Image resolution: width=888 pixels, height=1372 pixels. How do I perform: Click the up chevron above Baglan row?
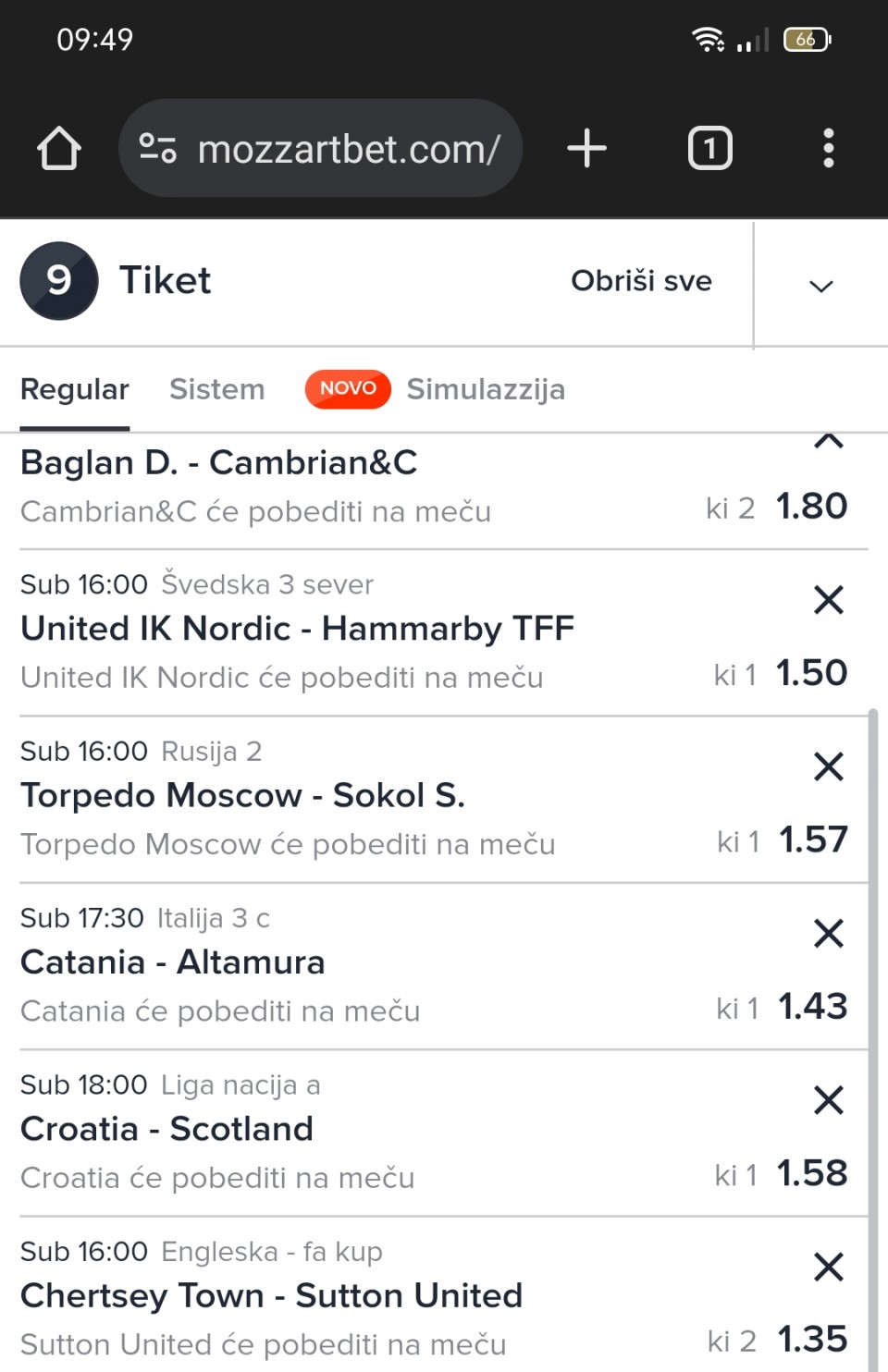tap(828, 442)
